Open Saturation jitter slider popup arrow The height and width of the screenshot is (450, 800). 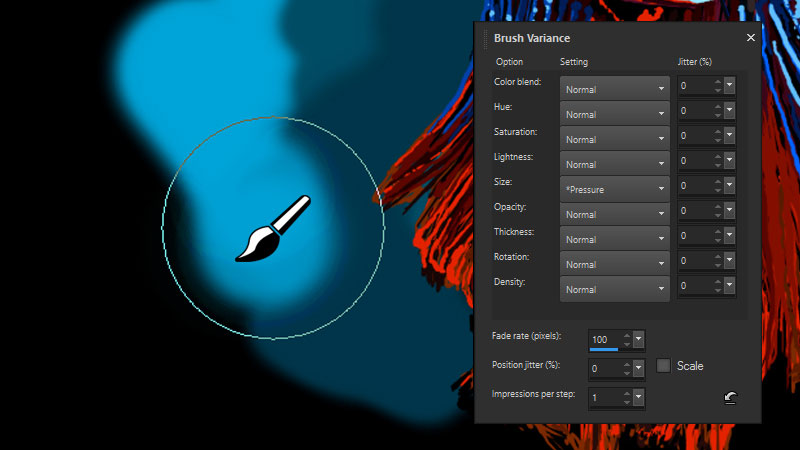click(730, 136)
